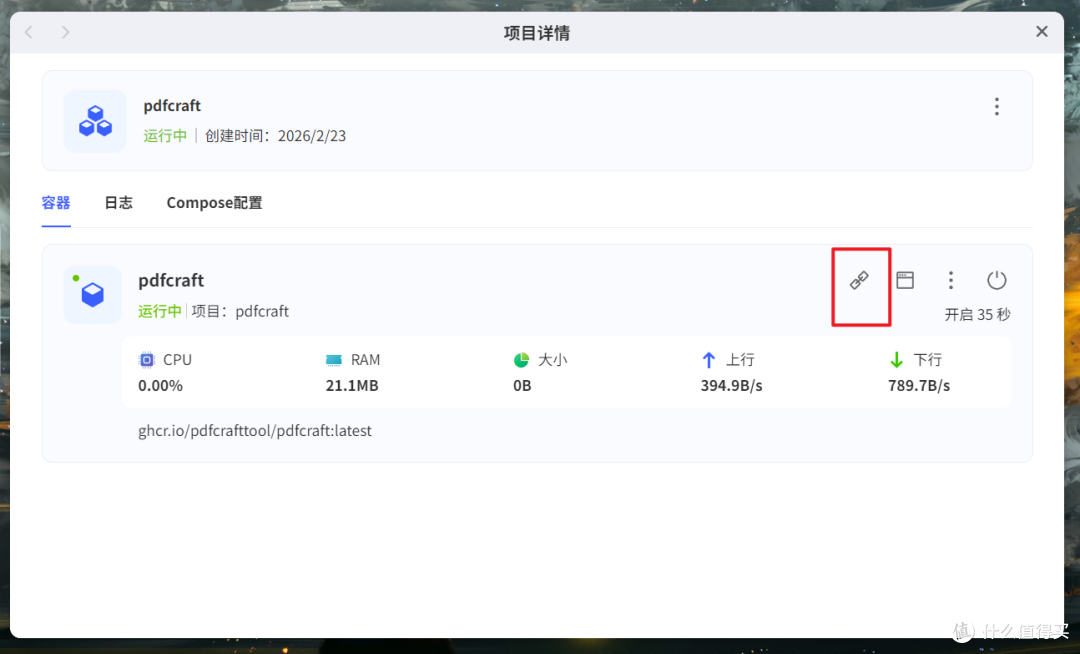Open the project header three-dot options menu

click(997, 106)
